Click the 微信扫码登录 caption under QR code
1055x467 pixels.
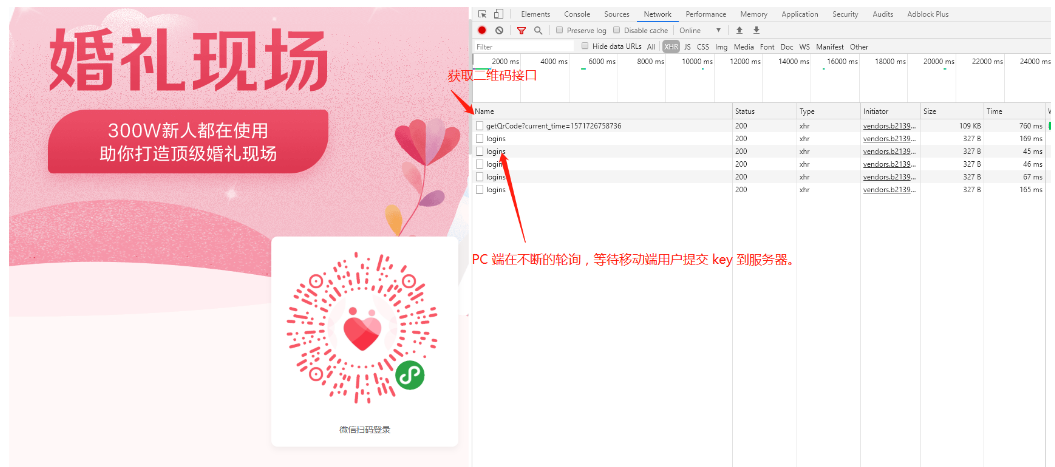364,429
